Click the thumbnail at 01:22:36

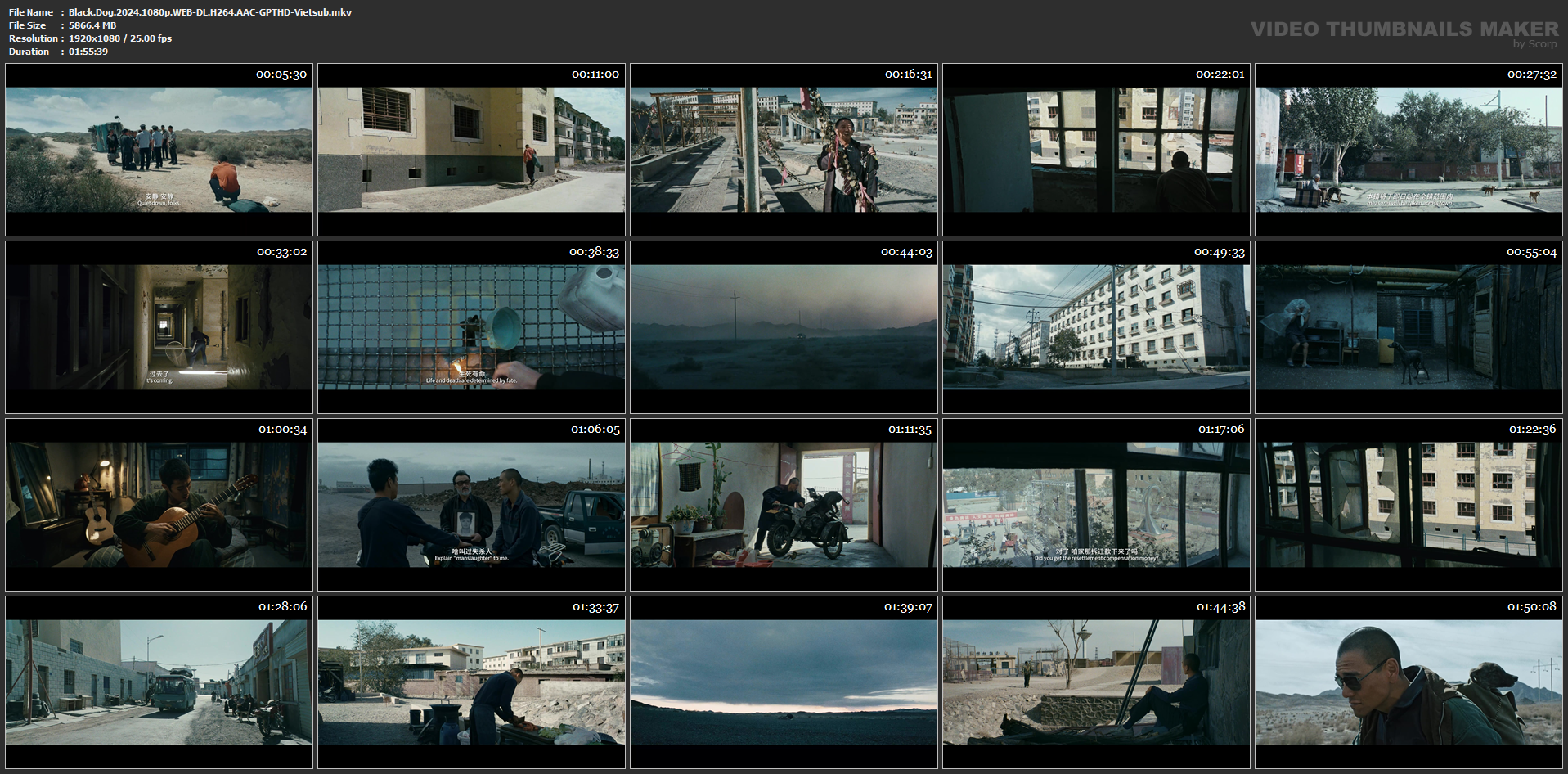tap(1409, 505)
